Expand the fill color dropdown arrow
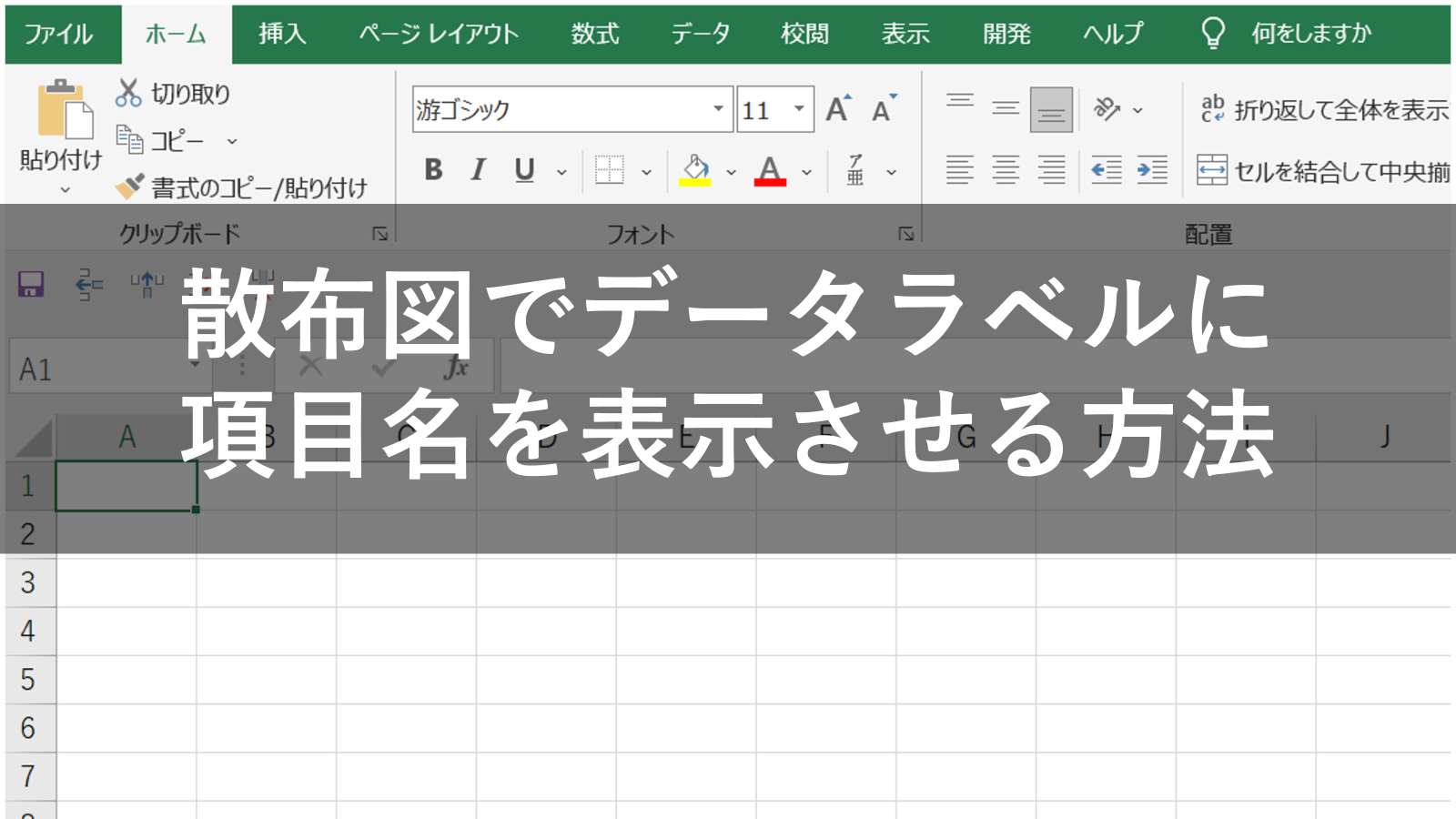Viewport: 1456px width, 819px height. click(x=731, y=172)
